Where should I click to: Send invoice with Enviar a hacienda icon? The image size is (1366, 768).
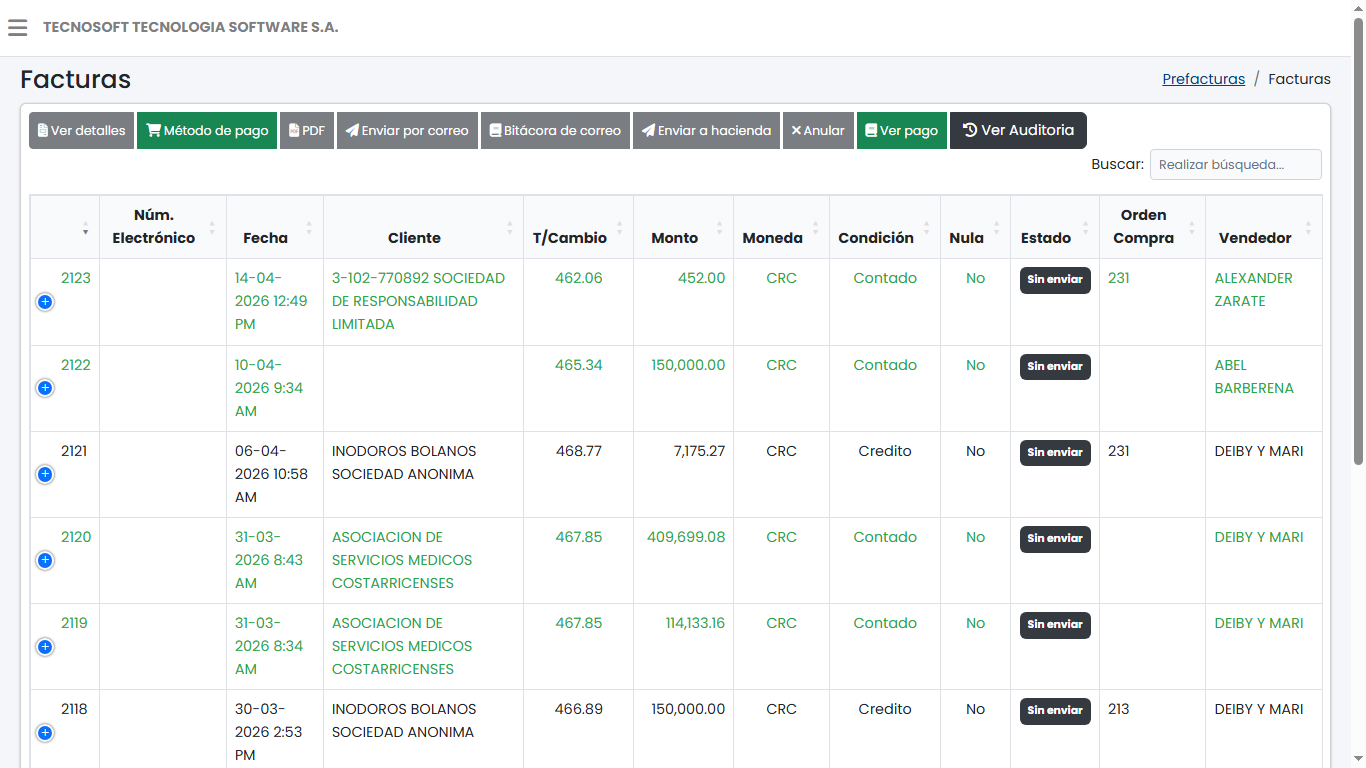(646, 130)
